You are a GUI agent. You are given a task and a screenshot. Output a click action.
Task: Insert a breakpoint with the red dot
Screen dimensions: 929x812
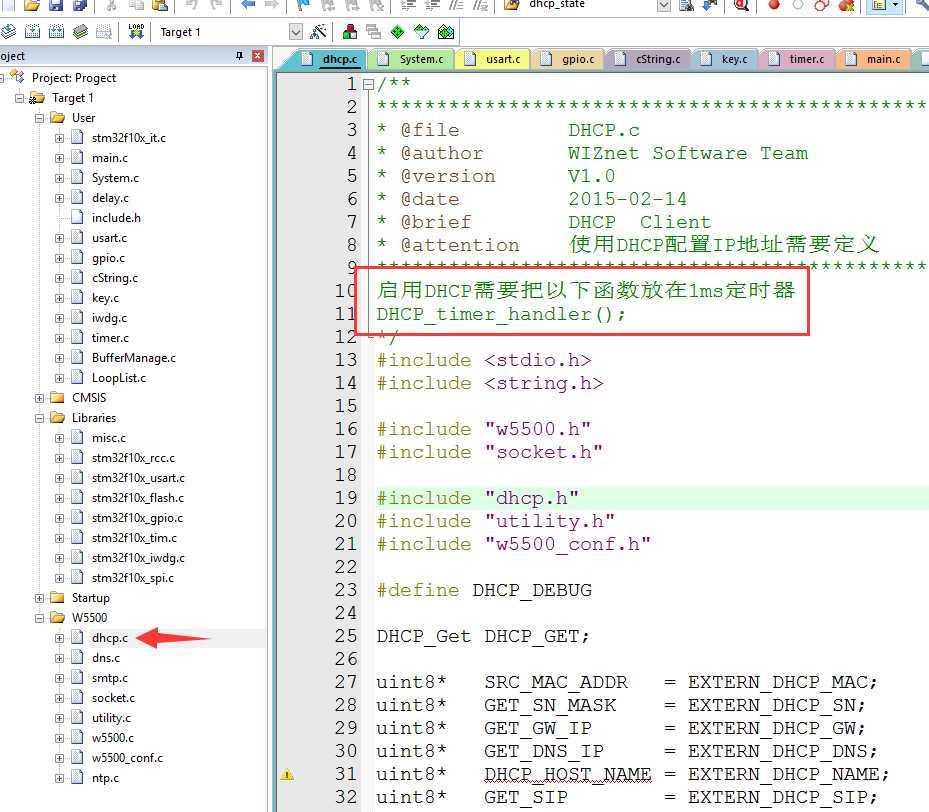(774, 5)
